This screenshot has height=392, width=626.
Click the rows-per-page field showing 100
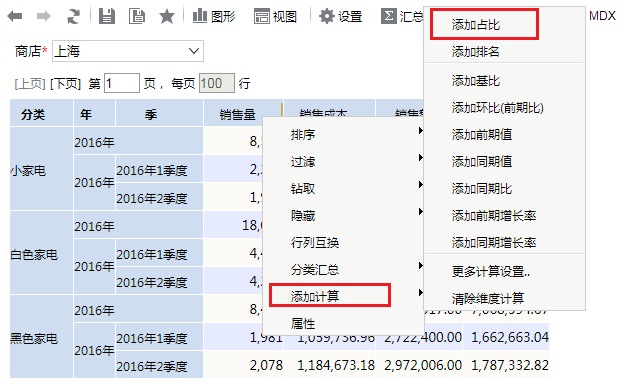(x=217, y=83)
